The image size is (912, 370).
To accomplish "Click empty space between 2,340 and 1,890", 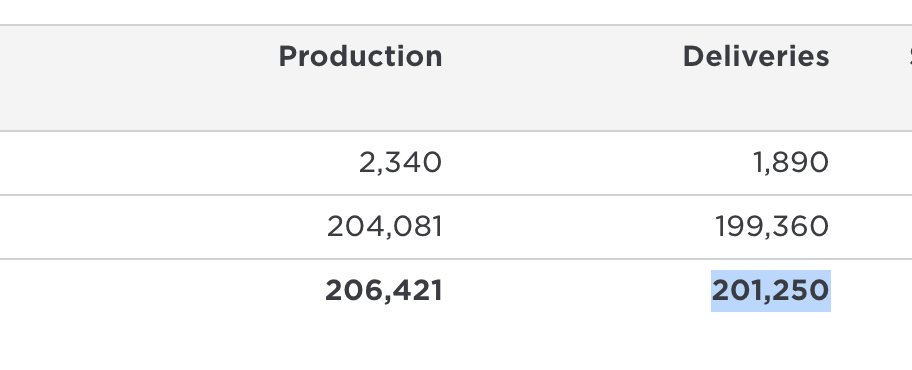I will (x=597, y=163).
